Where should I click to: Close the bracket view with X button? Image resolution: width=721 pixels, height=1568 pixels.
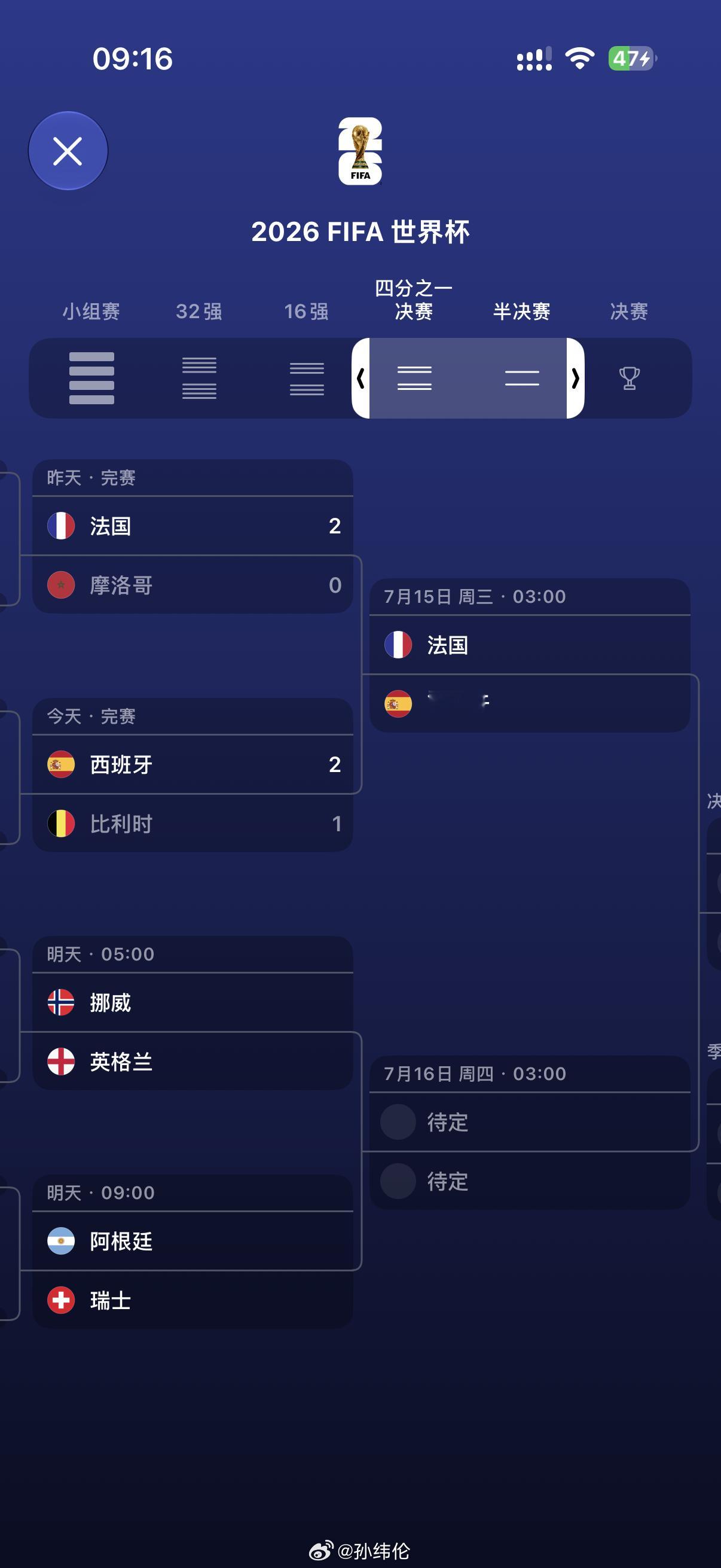pyautogui.click(x=68, y=151)
